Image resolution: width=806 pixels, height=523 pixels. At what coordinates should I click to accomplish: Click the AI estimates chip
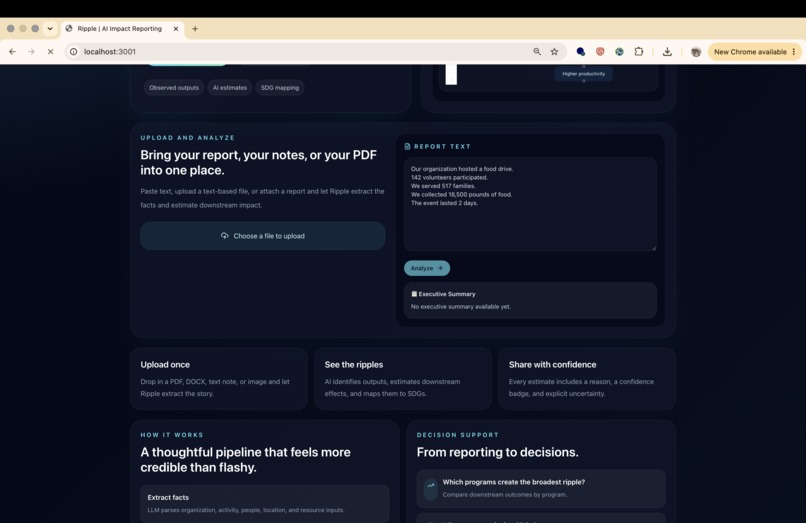coord(230,87)
